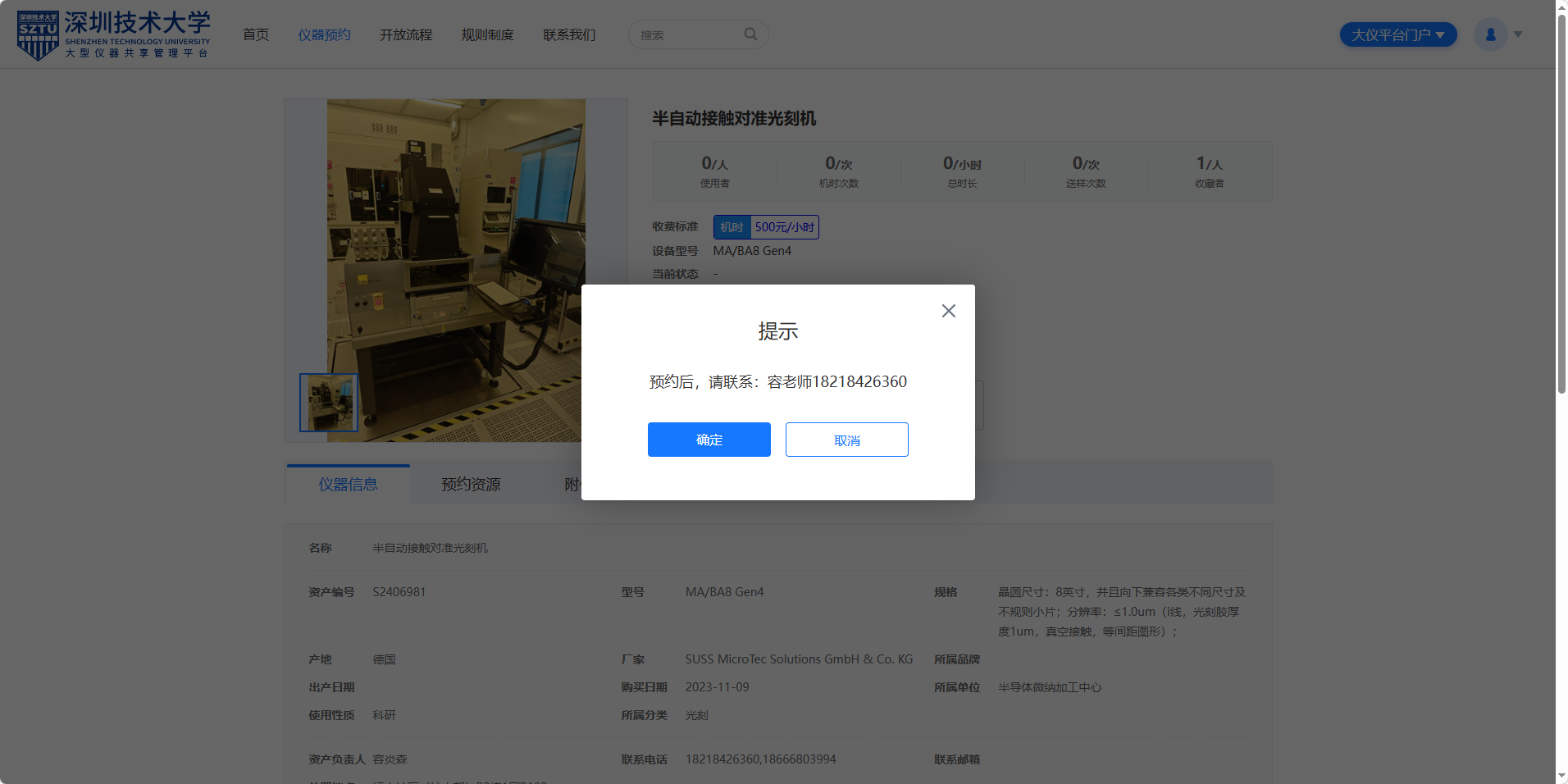Switch to the 预约资源 tab
Image resolution: width=1568 pixels, height=784 pixels.
point(471,484)
